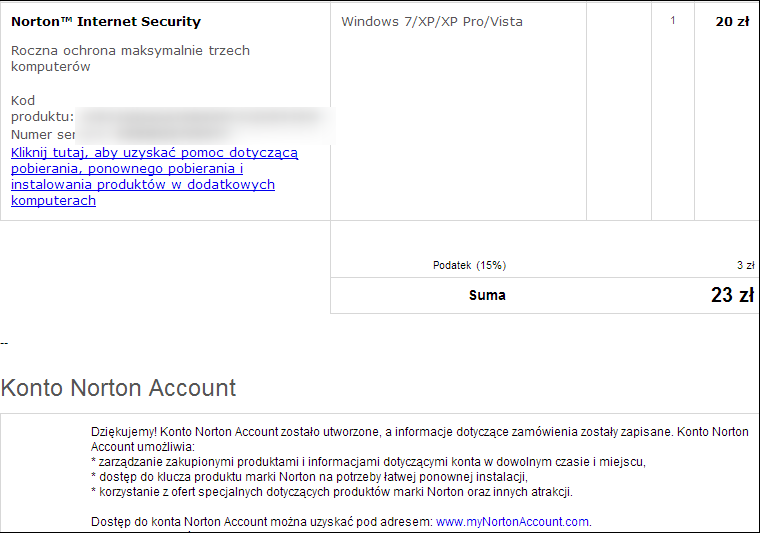This screenshot has height=533, width=760.
Task: Select the Windows 7/XP/XP Pro/Vista platform text
Action: pyautogui.click(x=432, y=22)
